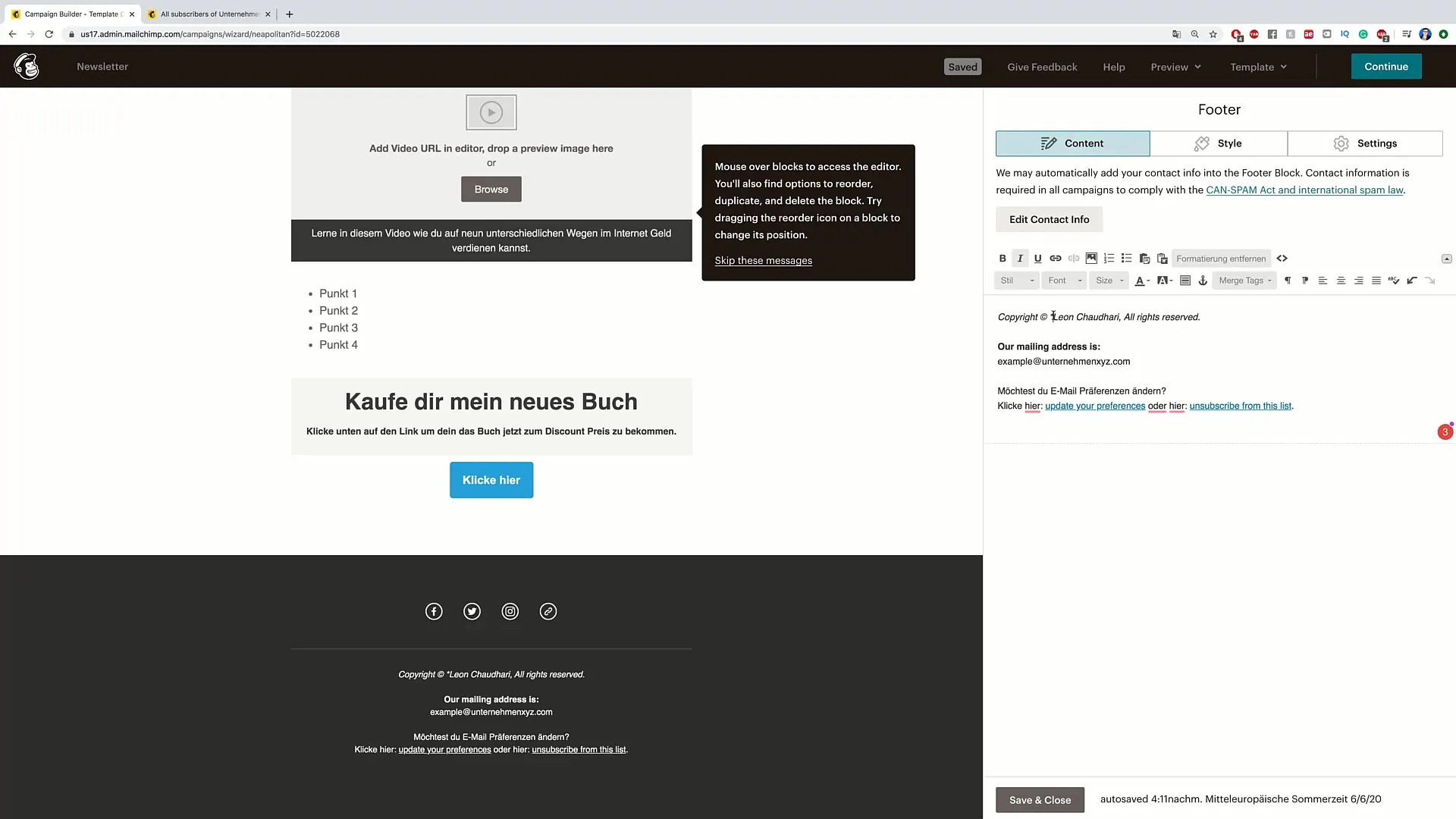This screenshot has width=1456, height=819.
Task: Click the image insert icon
Action: pos(1091,258)
